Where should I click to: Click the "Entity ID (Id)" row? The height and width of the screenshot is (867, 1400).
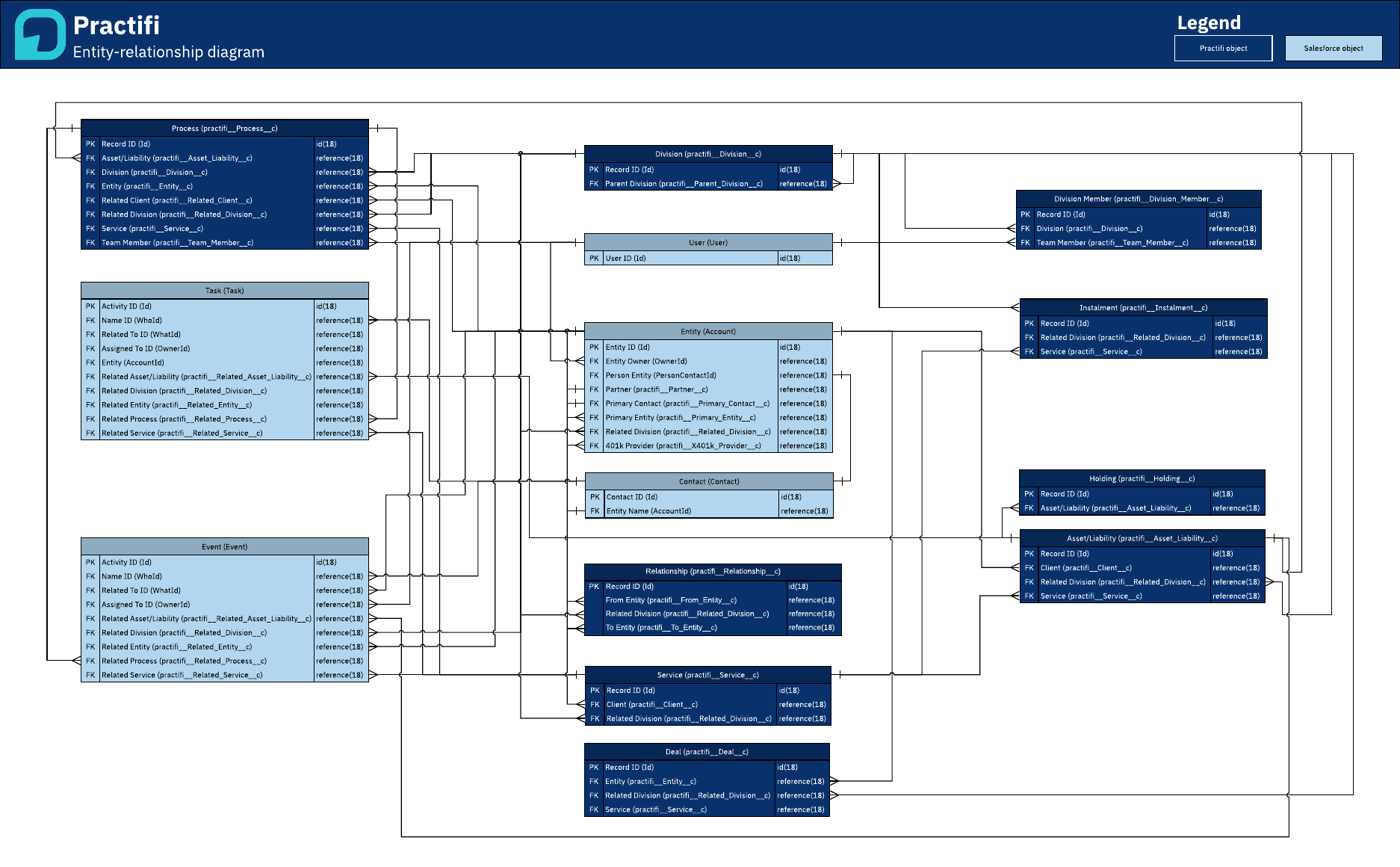coord(708,347)
